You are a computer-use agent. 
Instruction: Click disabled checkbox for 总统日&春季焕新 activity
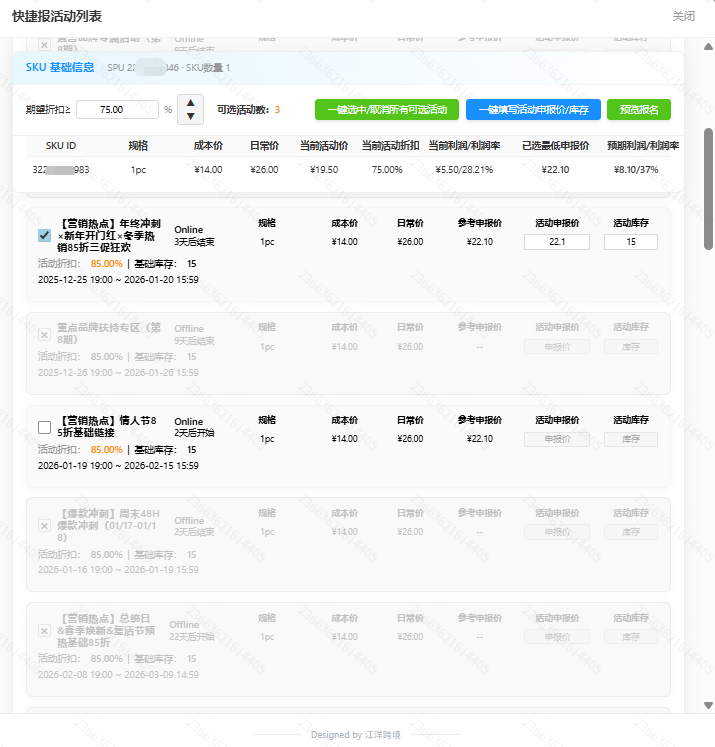pyautogui.click(x=44, y=631)
